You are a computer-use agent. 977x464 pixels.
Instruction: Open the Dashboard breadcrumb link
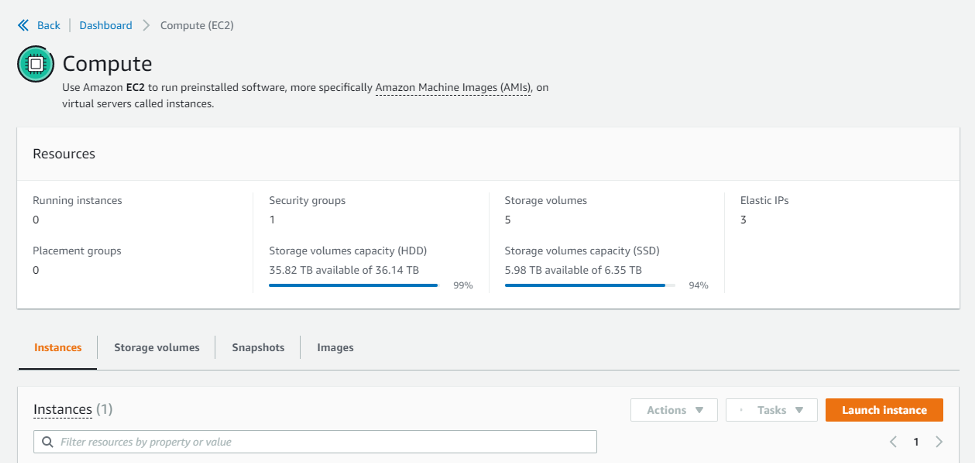pyautogui.click(x=106, y=25)
